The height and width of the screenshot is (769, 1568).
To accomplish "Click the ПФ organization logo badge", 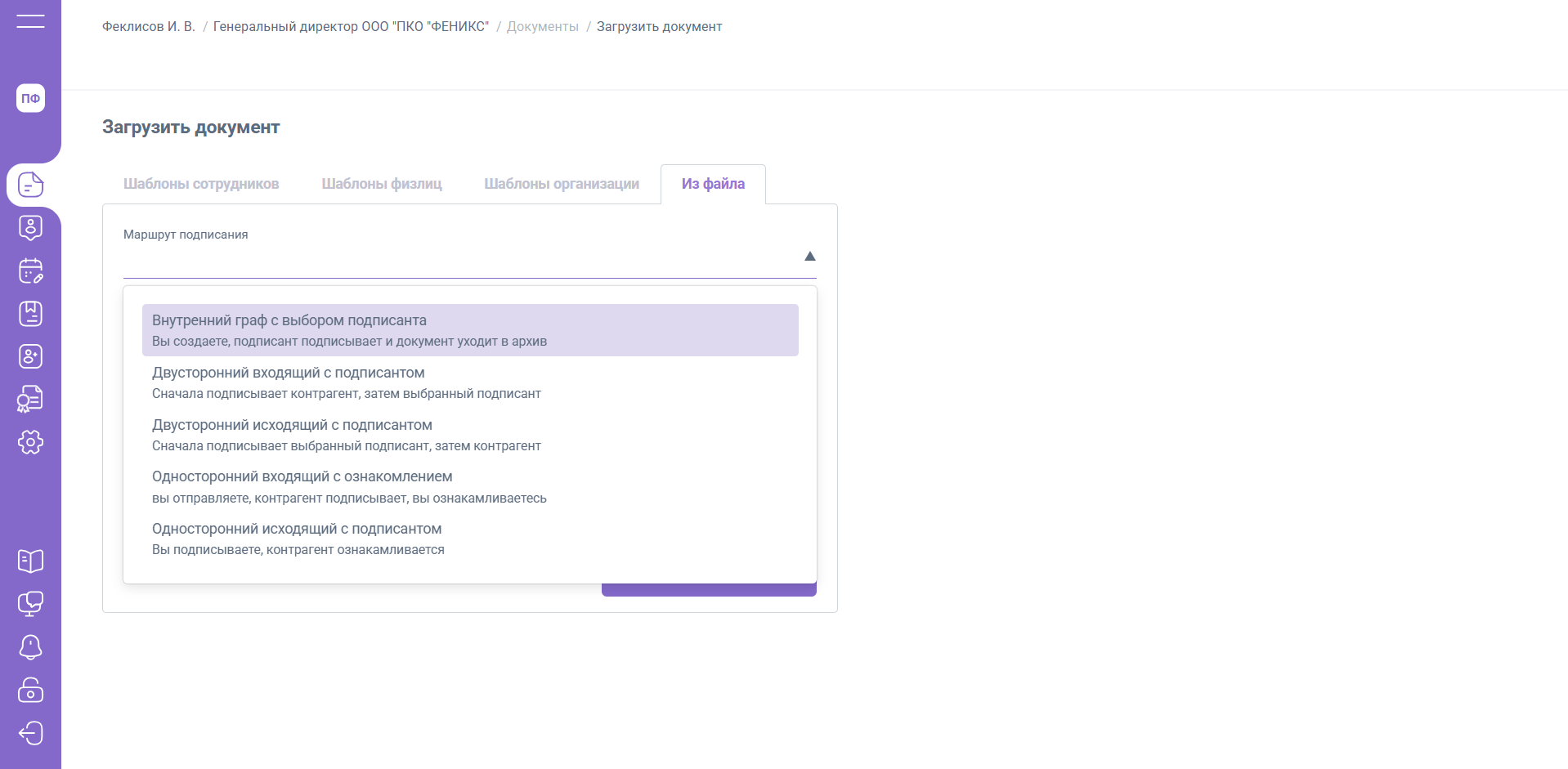I will coord(30,98).
